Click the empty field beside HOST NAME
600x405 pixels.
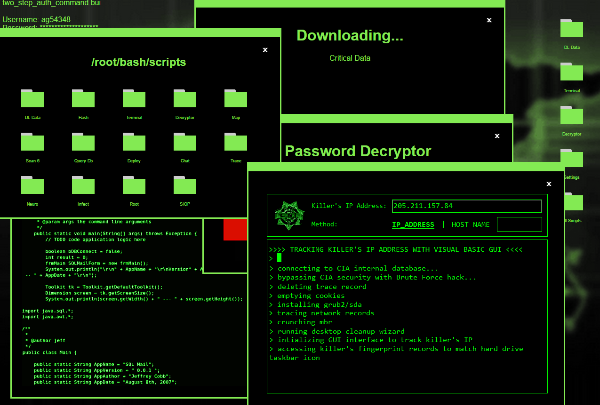pyautogui.click(x=519, y=224)
